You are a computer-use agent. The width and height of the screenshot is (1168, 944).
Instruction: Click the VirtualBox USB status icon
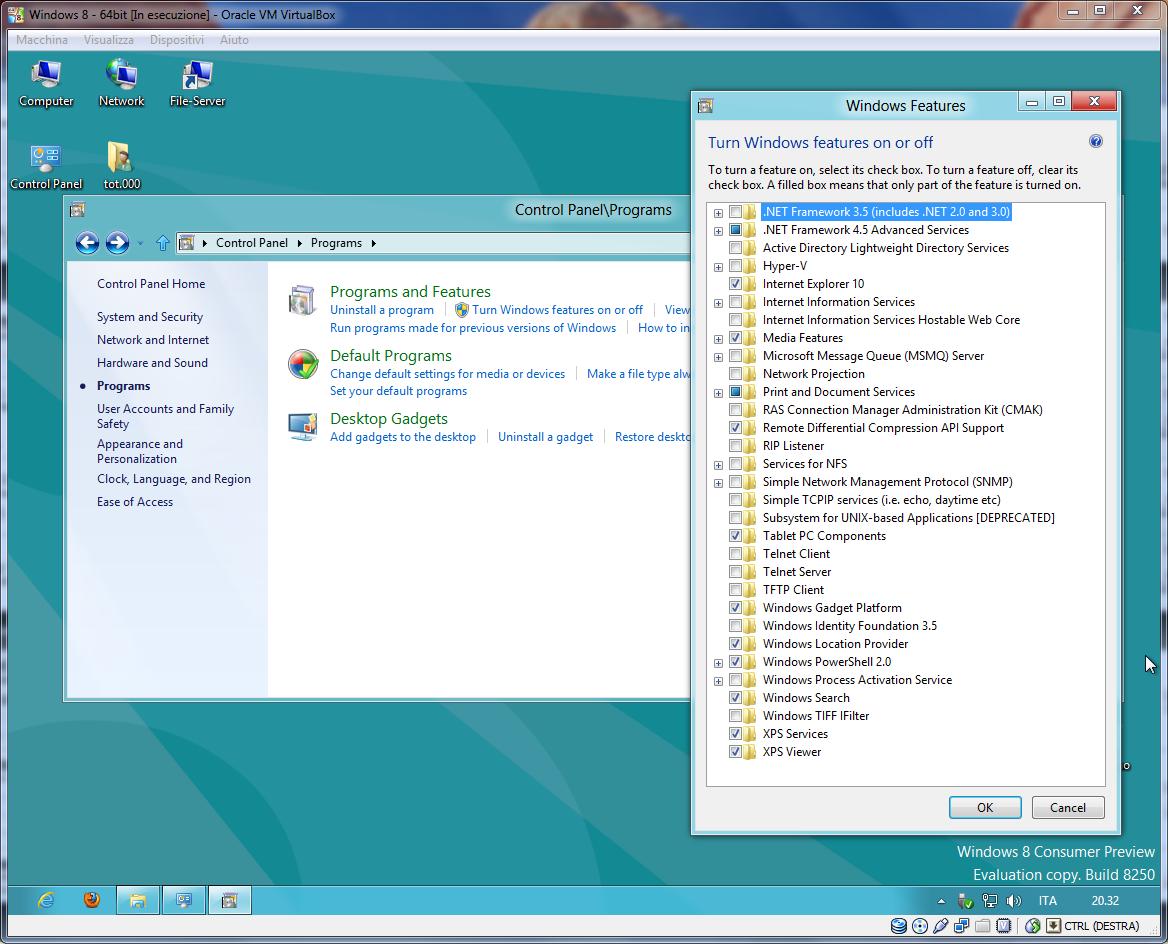(941, 926)
